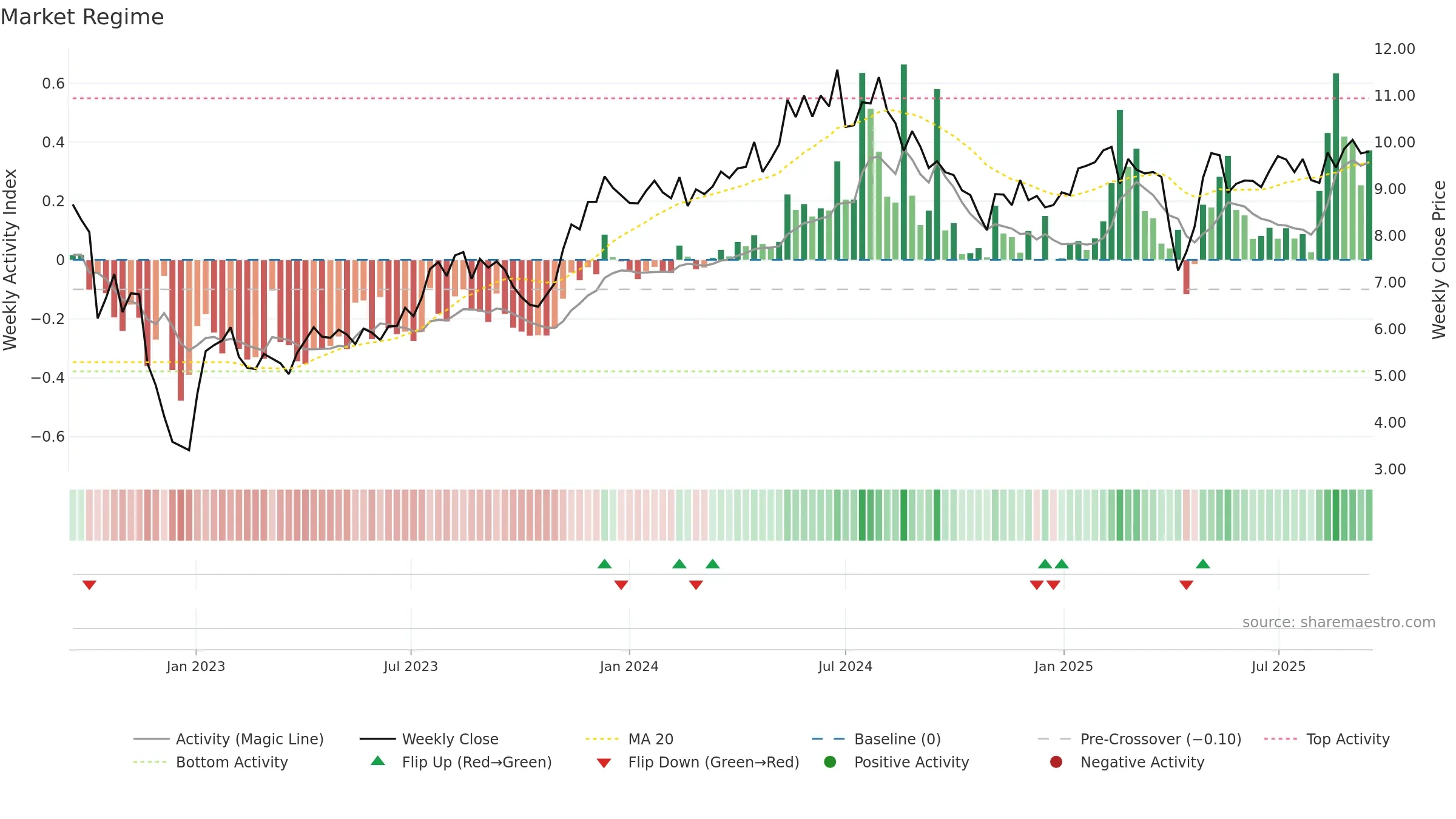Click the −0.6 activity axis tick label
The height and width of the screenshot is (819, 1456).
pos(48,436)
